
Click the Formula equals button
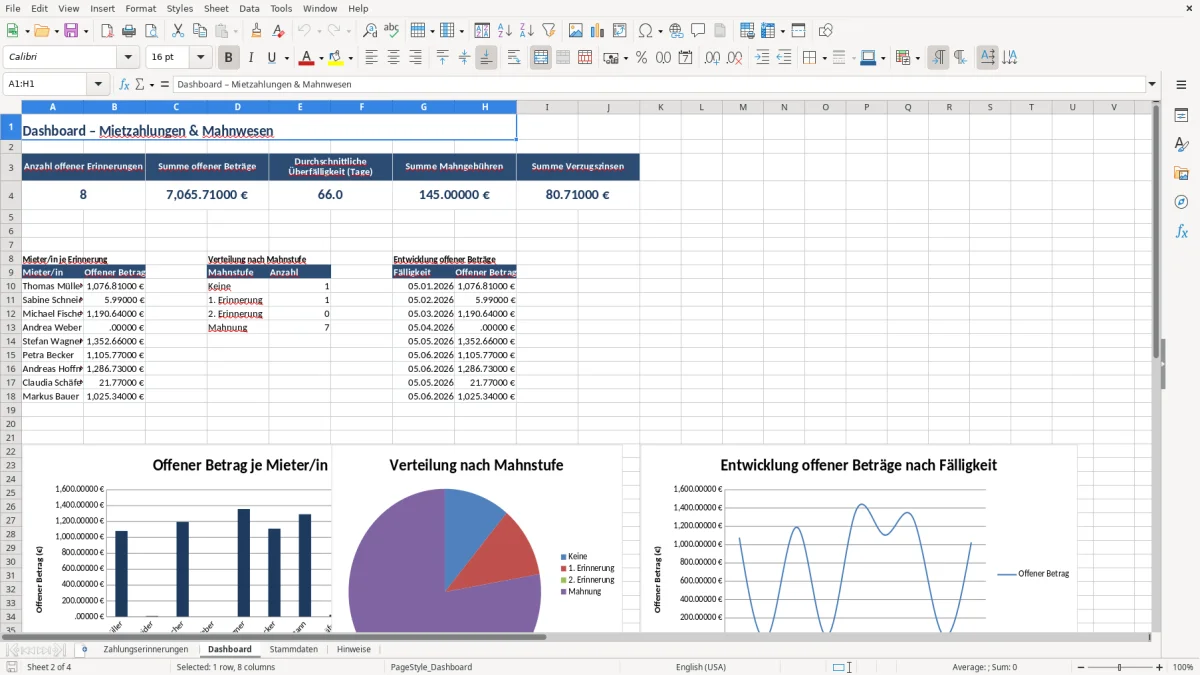click(x=165, y=85)
